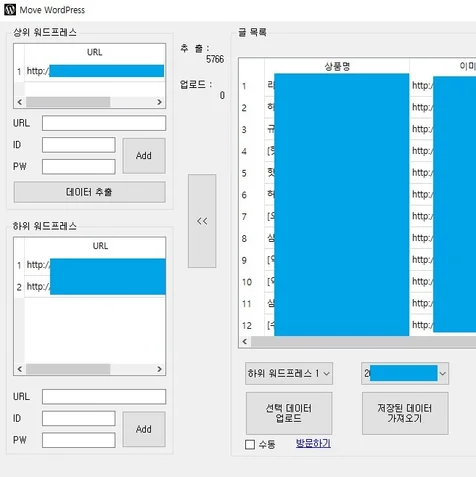Click the URL column header in 상위 워드프레스

pyautogui.click(x=95, y=52)
